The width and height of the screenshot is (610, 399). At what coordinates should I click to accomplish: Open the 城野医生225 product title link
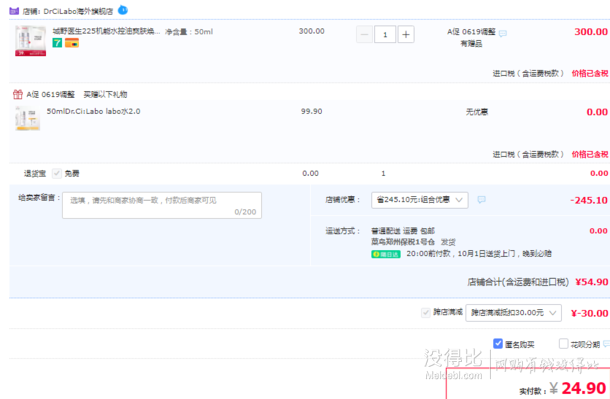click(x=106, y=31)
